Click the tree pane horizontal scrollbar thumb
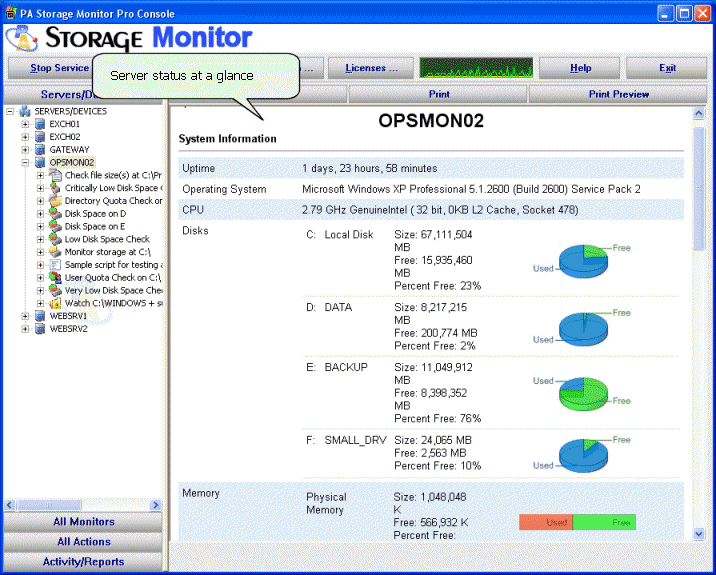 (49, 505)
